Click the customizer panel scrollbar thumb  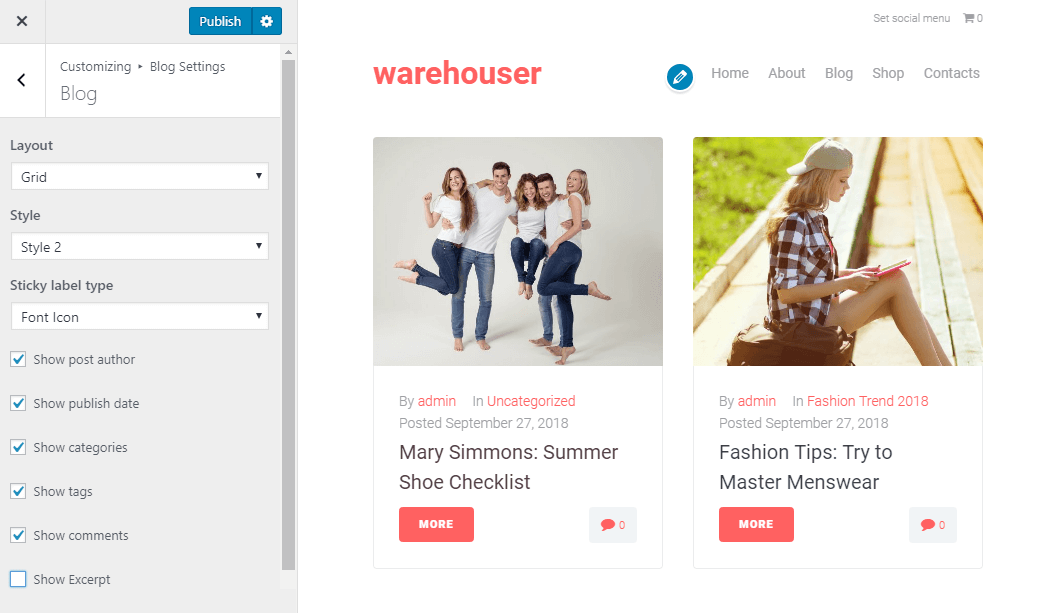tap(288, 315)
